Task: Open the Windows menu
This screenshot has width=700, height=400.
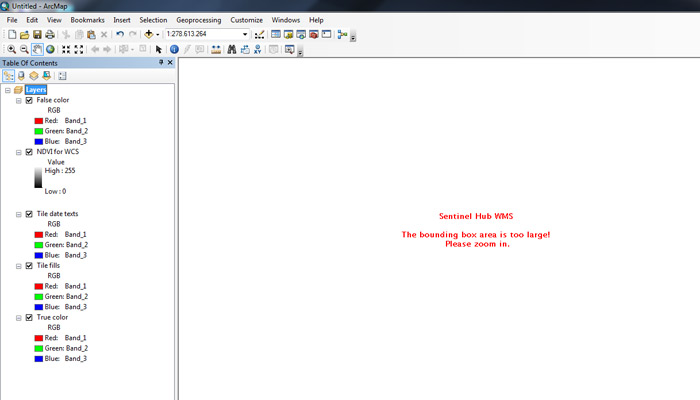Action: 286,20
